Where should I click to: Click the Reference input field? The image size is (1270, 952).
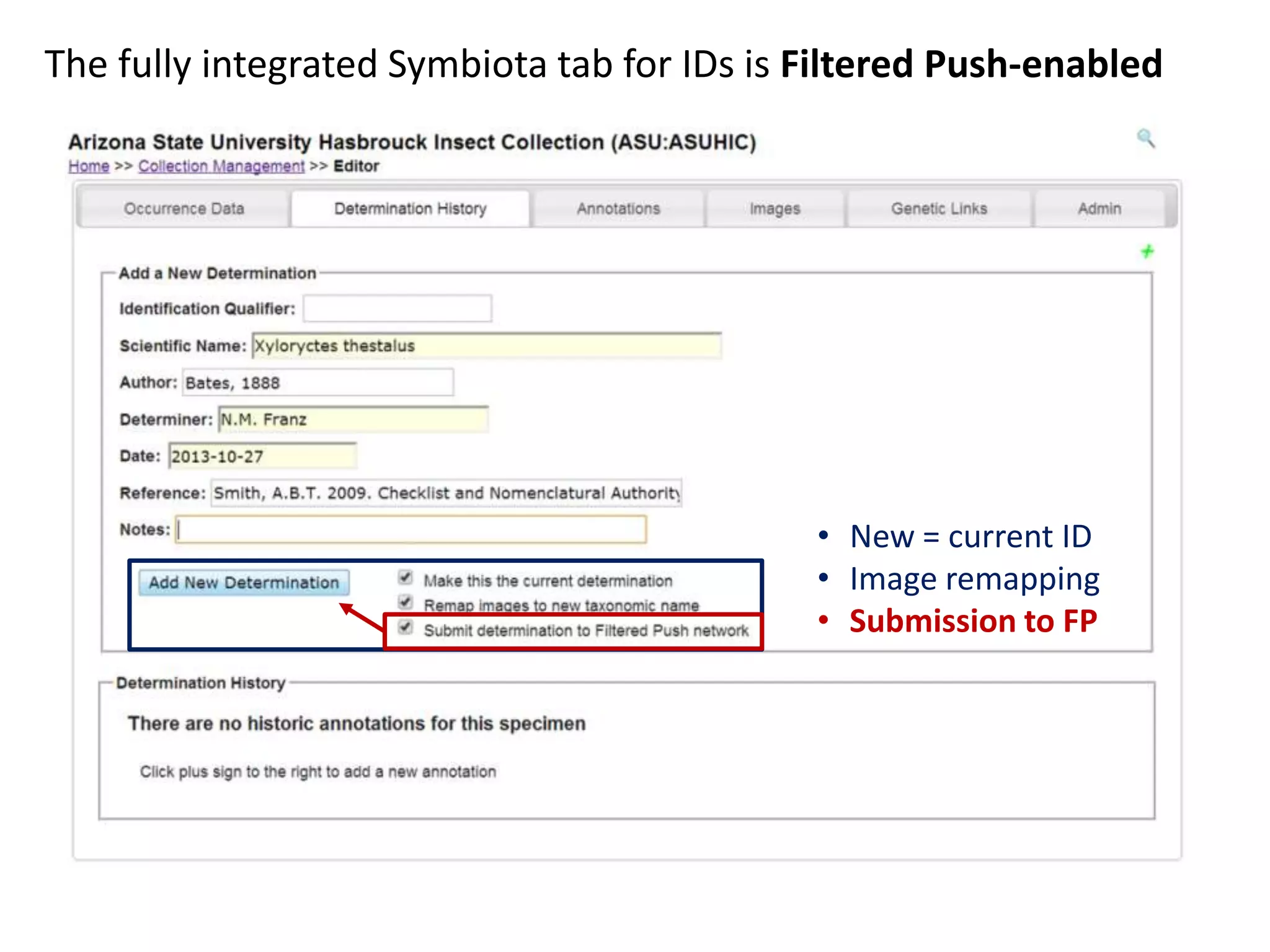[x=446, y=493]
